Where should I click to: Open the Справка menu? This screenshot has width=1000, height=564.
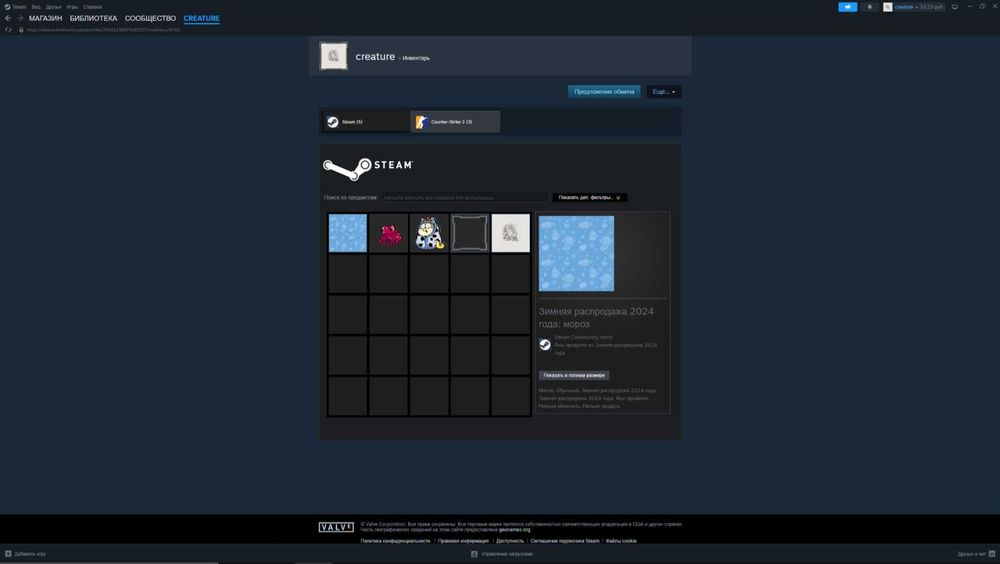pos(92,7)
